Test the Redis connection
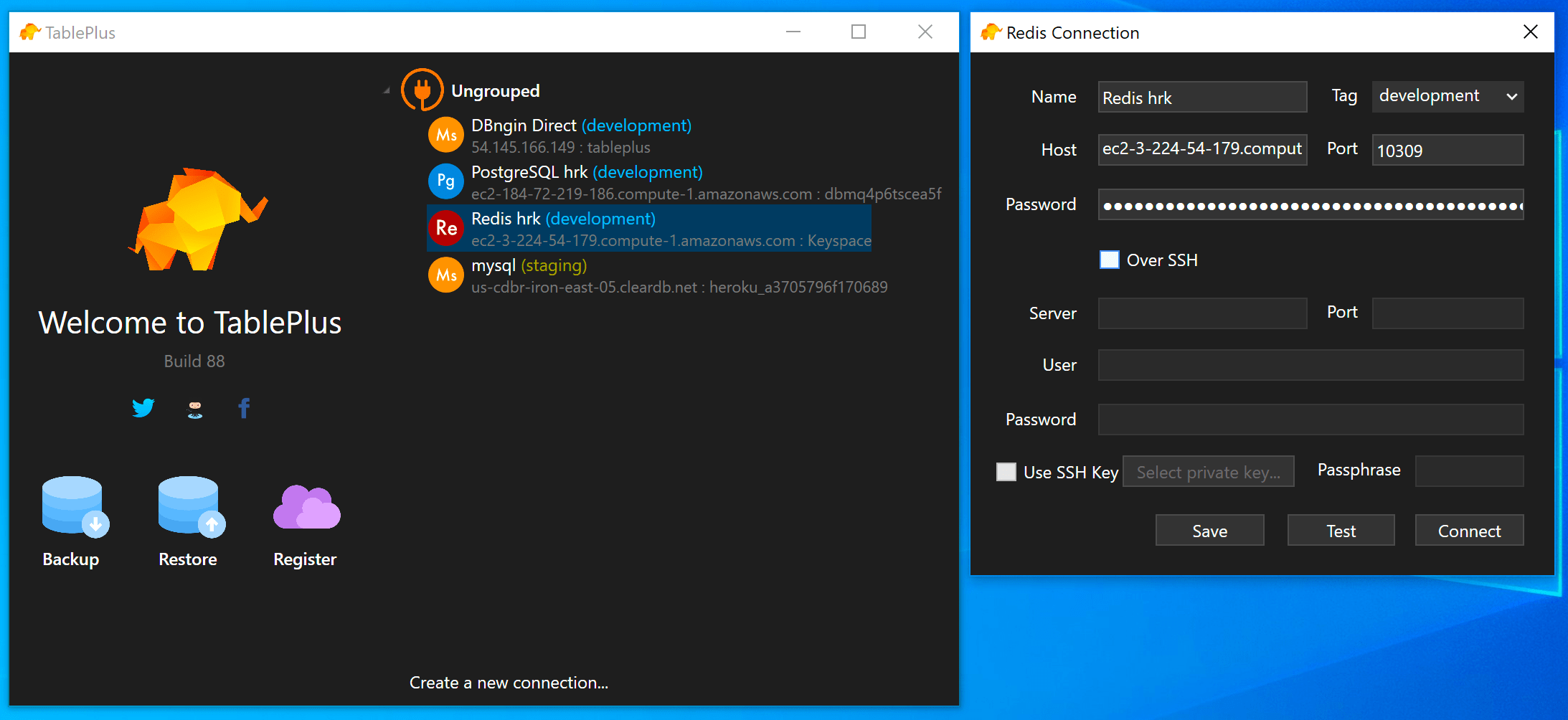 (1341, 530)
